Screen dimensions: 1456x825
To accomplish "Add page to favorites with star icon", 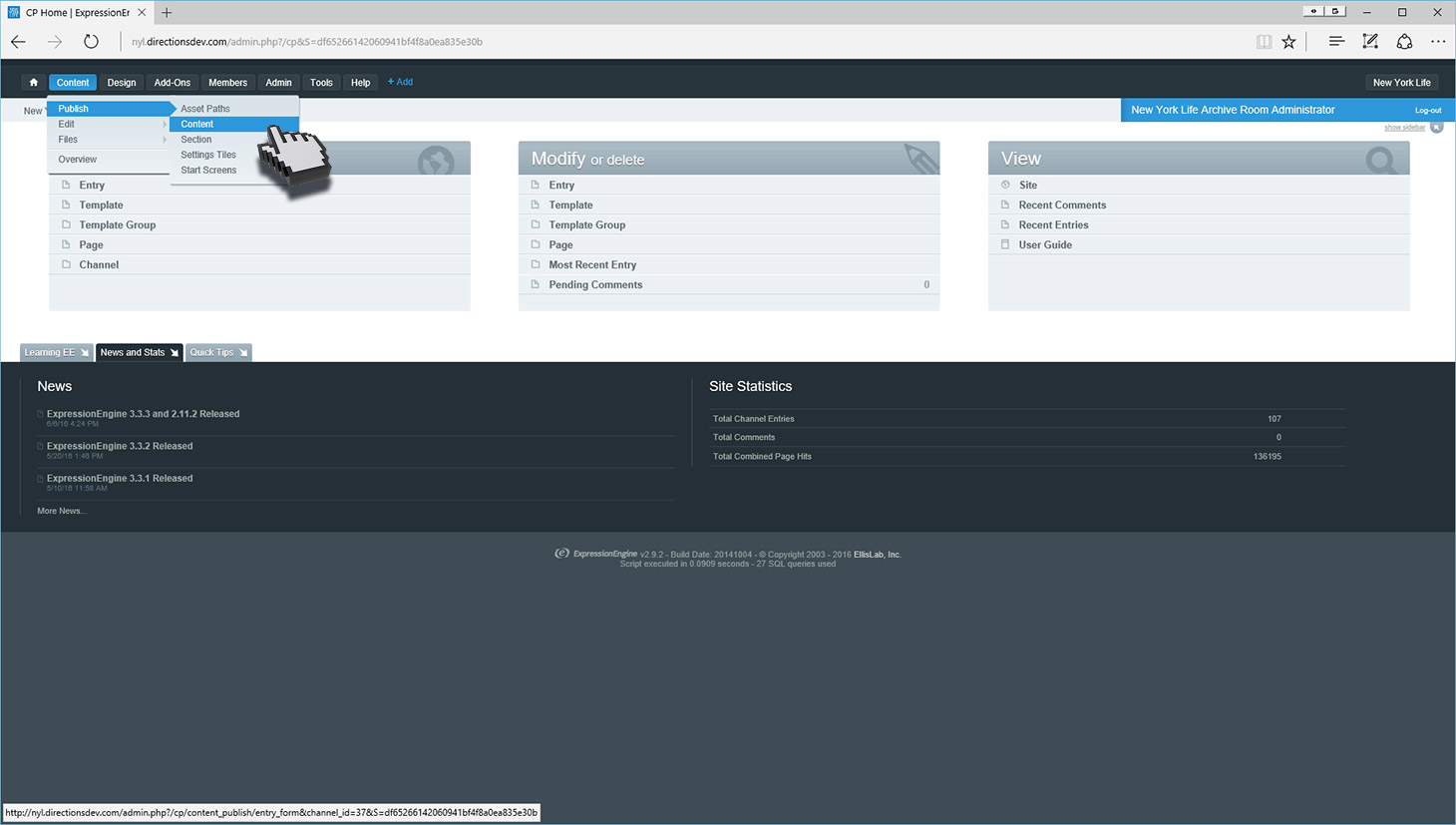I will tap(1288, 42).
